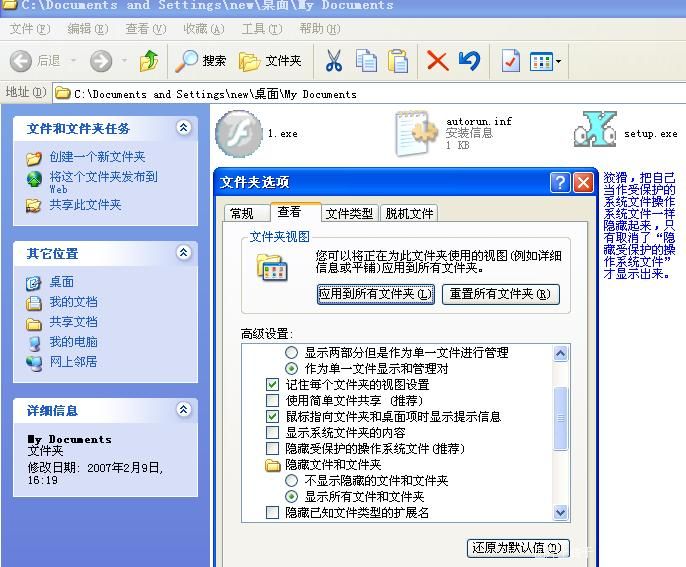Switch to the 脱机文件 tab

(x=409, y=214)
